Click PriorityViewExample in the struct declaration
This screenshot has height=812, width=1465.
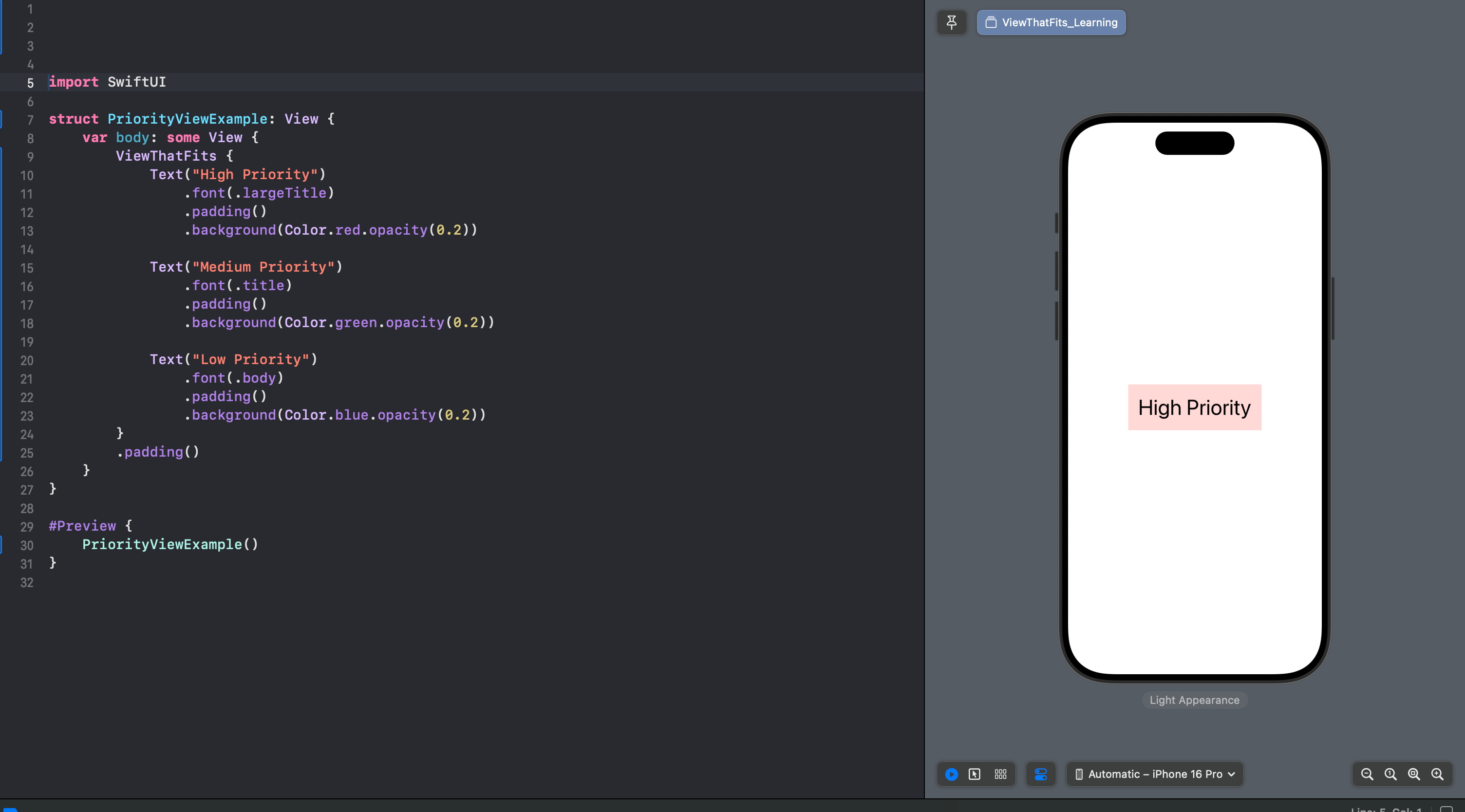187,119
